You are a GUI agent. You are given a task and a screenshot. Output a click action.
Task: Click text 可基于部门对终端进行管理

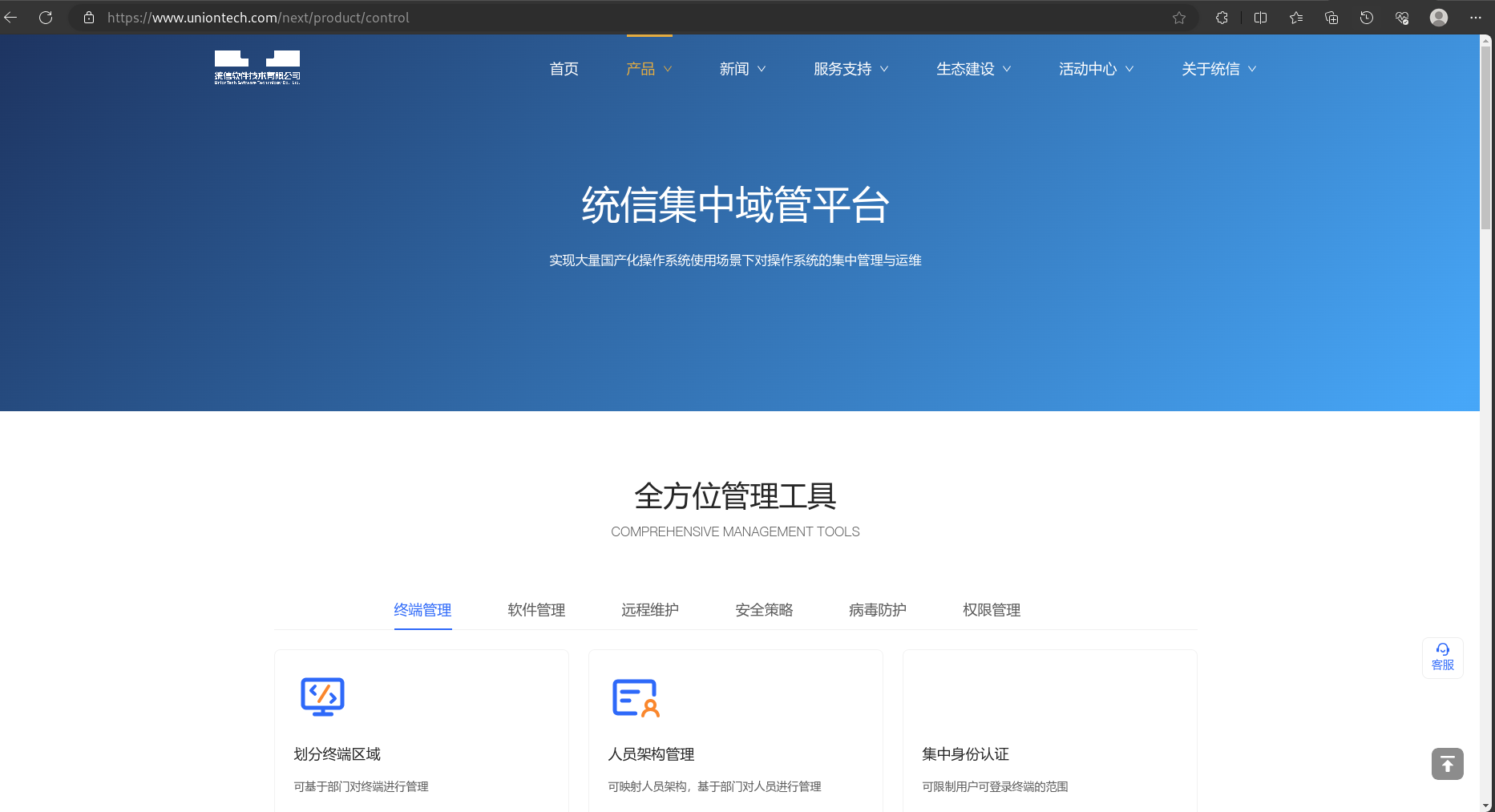pos(361,786)
